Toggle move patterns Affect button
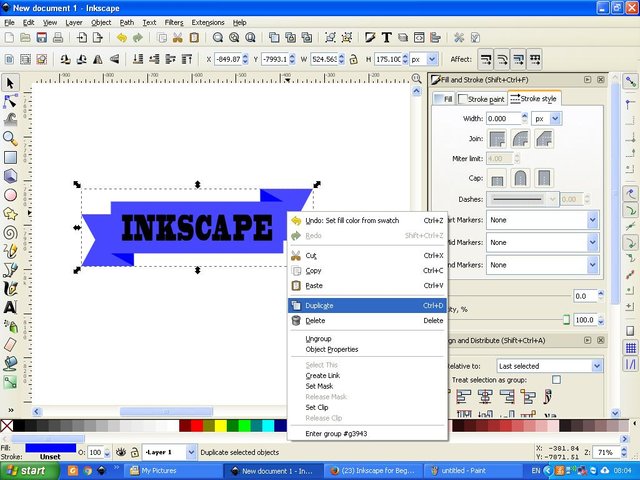 pyautogui.click(x=535, y=60)
